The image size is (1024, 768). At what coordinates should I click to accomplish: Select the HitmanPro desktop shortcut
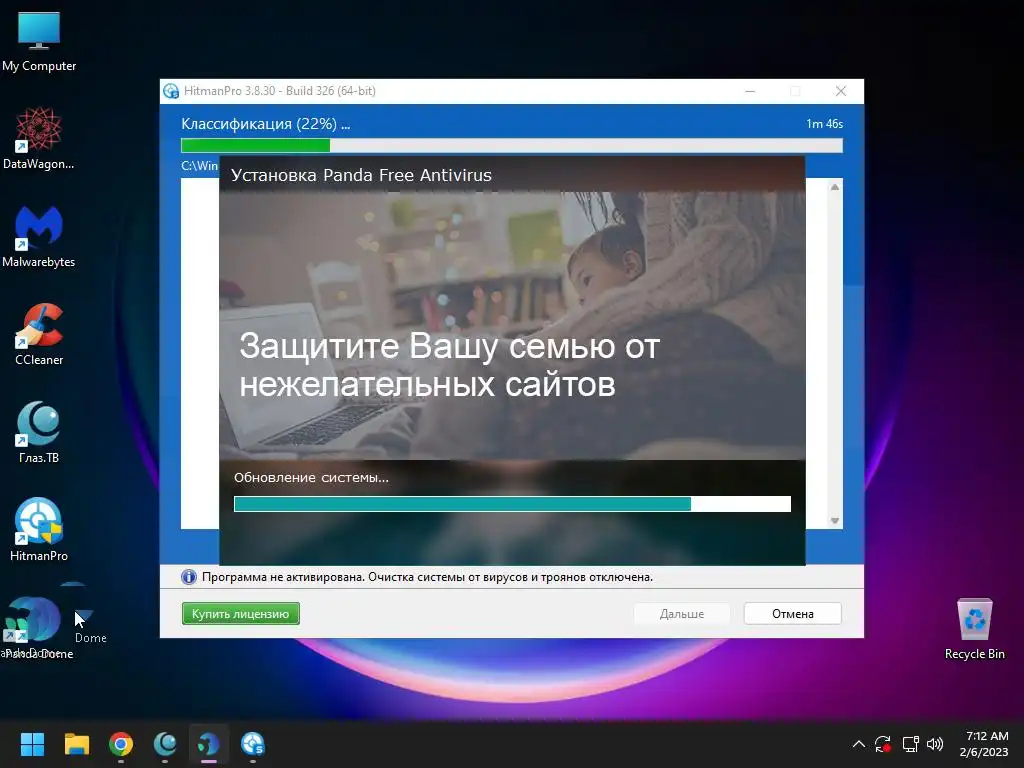pos(39,530)
